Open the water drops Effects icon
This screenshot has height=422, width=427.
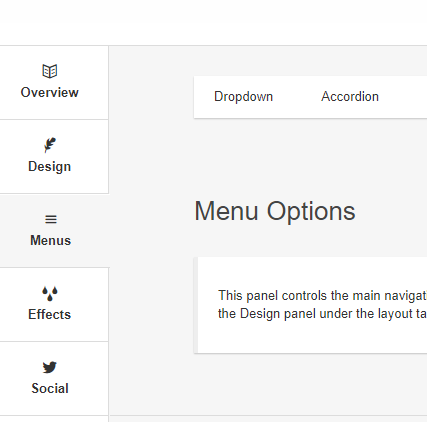50,293
